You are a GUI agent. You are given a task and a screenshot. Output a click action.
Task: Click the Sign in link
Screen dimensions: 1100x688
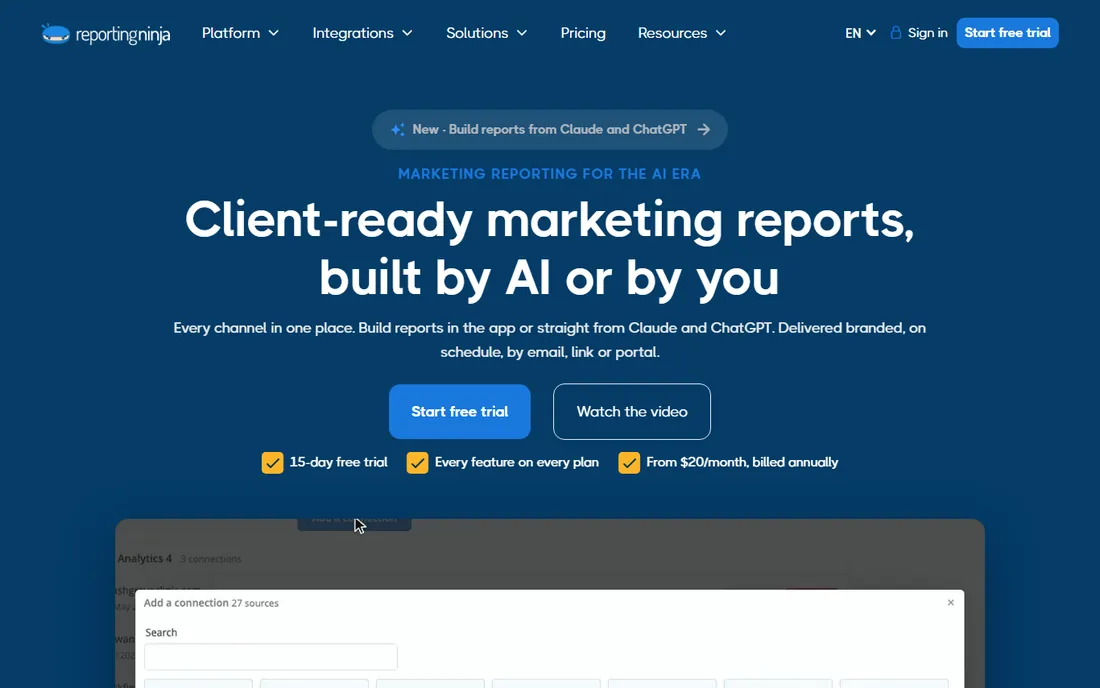[x=927, y=33]
